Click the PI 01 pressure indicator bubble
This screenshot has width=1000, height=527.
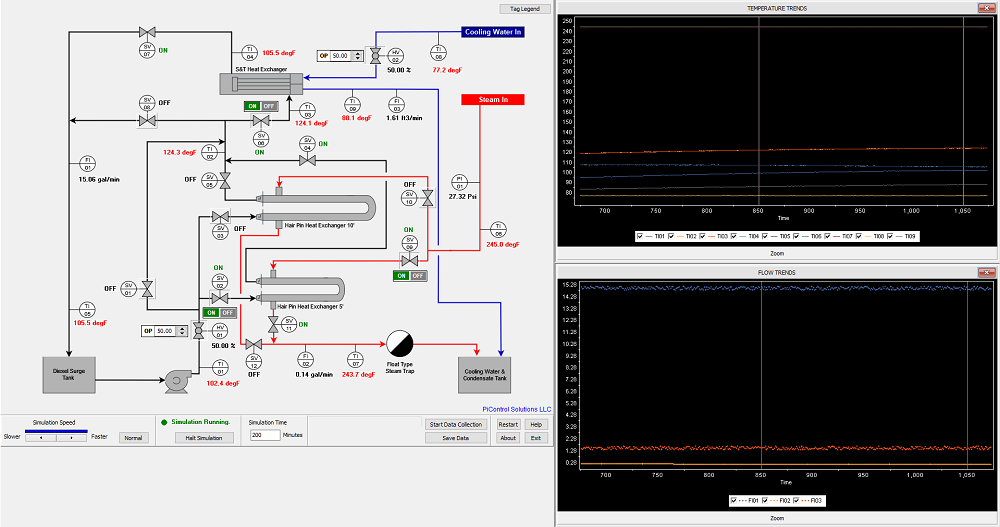coord(459,182)
